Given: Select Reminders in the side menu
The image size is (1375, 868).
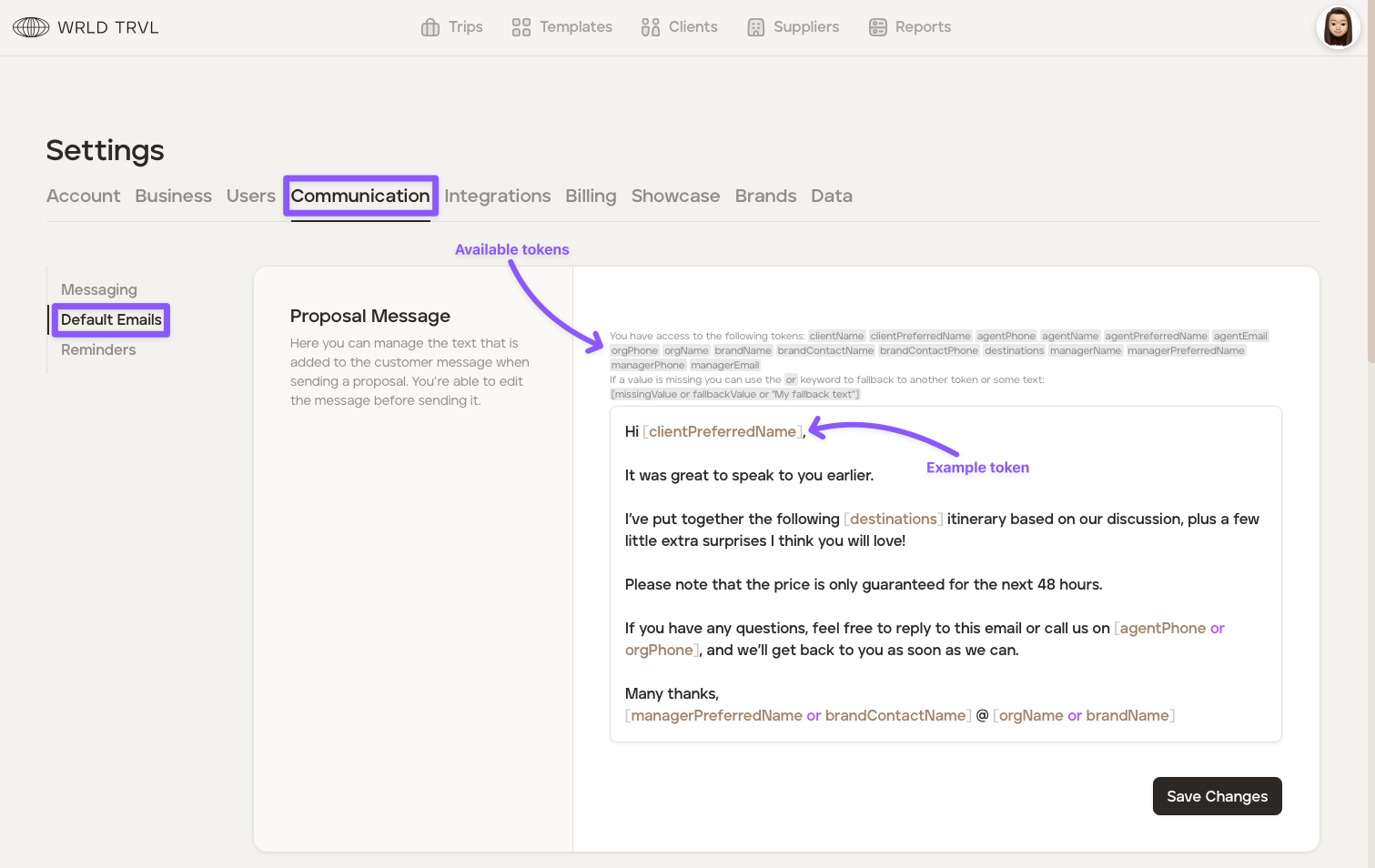Looking at the screenshot, I should pos(98,349).
